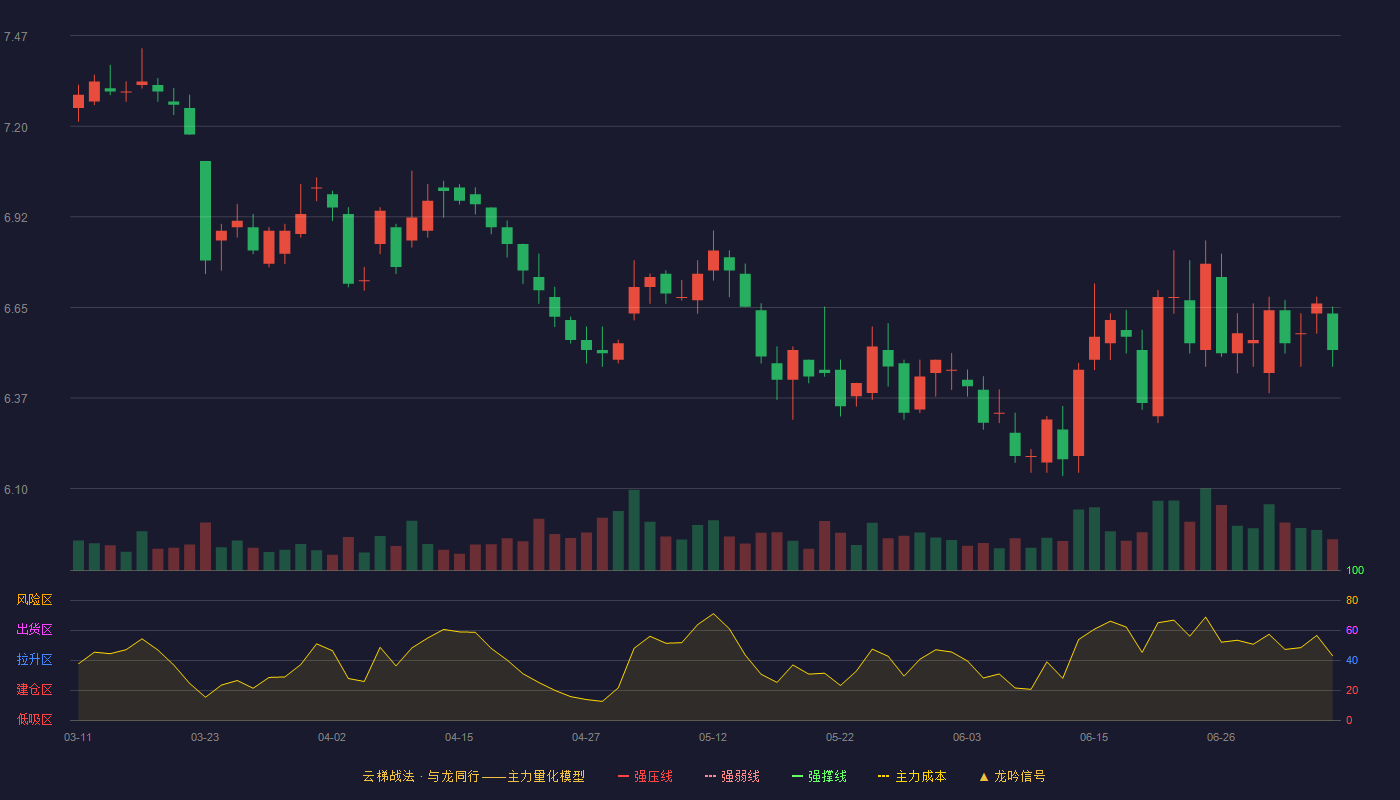1400x800 pixels.
Task: Click the 建仓区 zone label
Action: [34, 690]
